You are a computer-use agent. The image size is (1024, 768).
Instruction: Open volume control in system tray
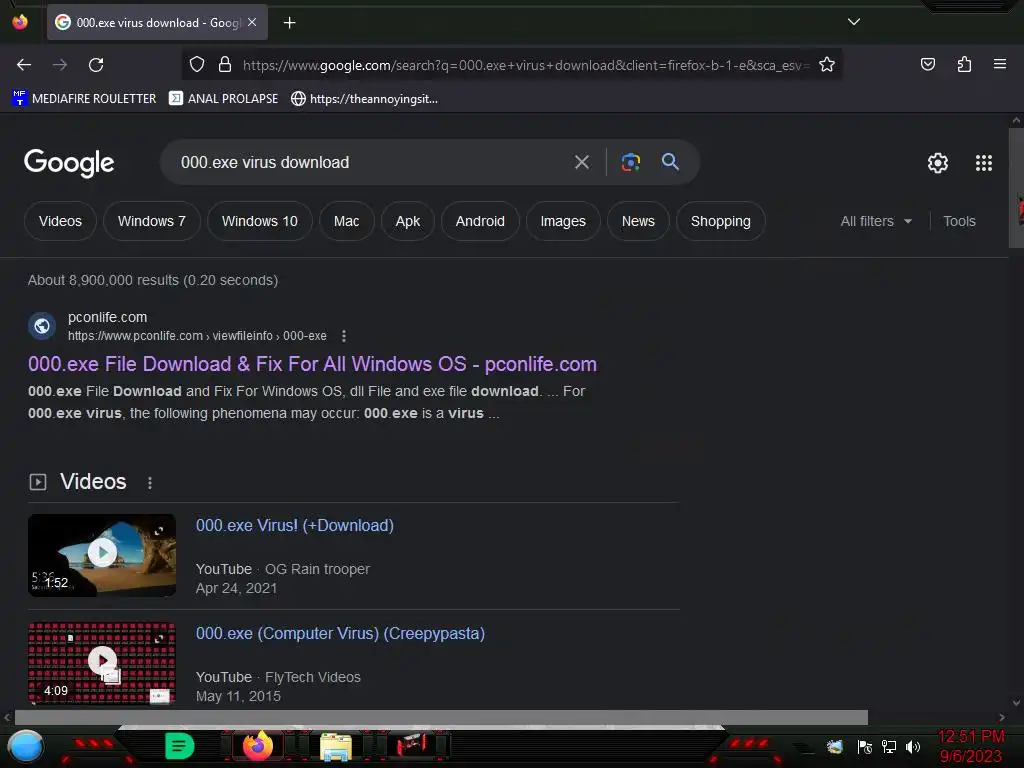(x=913, y=746)
